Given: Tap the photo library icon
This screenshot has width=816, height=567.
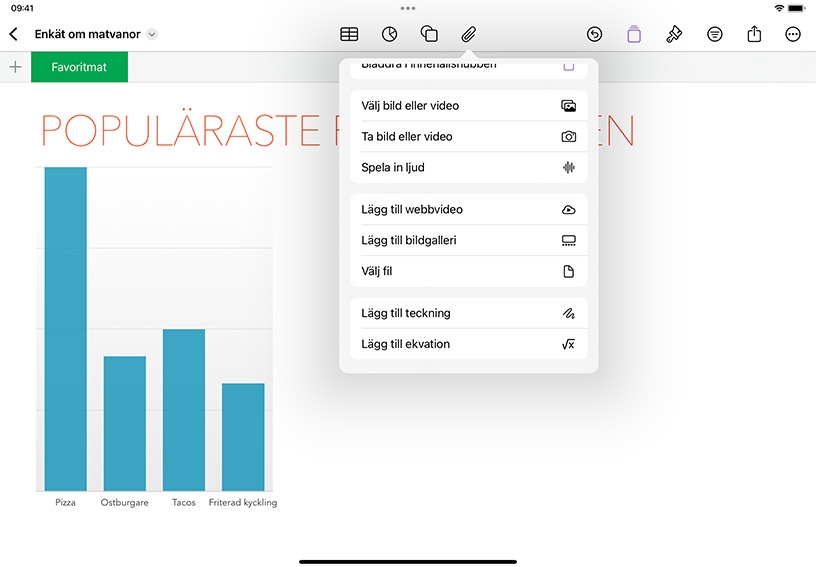Looking at the screenshot, I should point(568,106).
